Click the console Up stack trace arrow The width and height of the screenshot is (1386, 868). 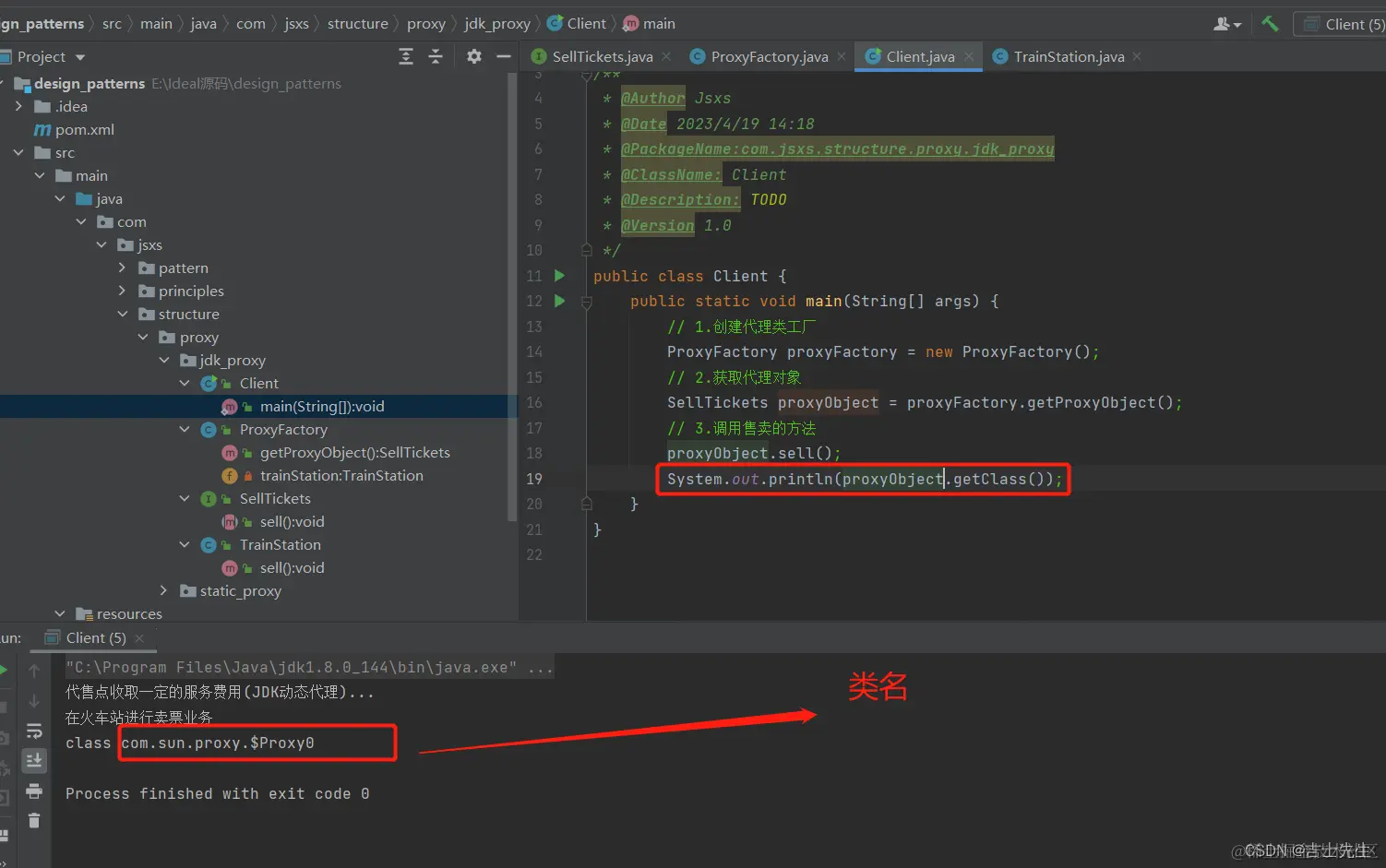(x=34, y=671)
